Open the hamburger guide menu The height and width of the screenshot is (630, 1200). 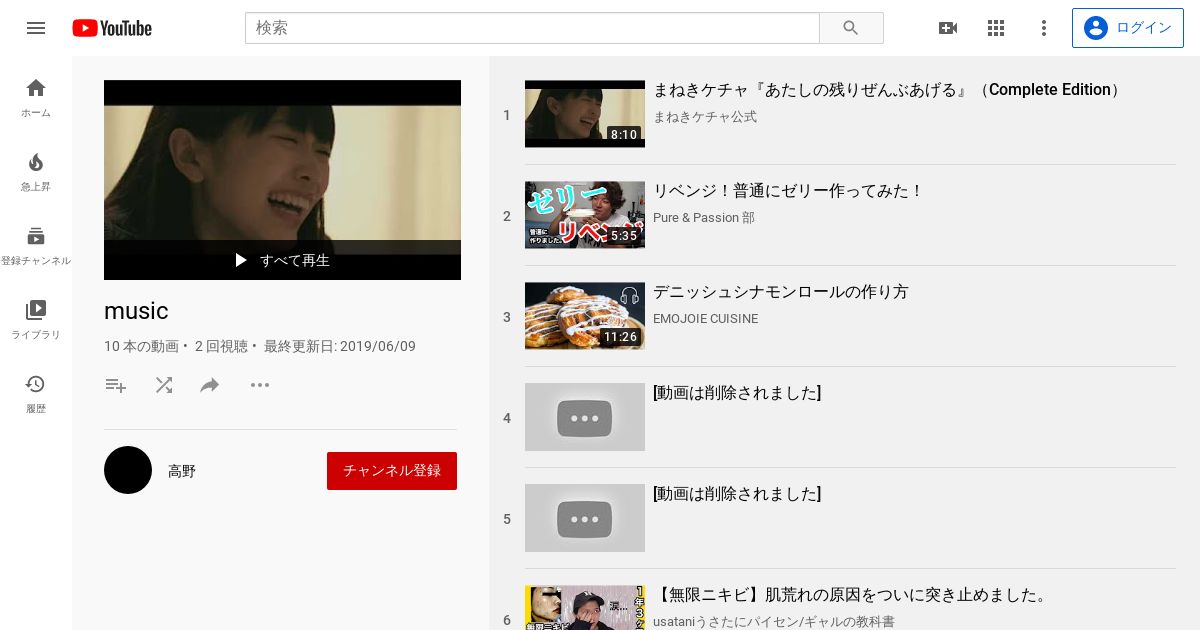click(x=36, y=28)
